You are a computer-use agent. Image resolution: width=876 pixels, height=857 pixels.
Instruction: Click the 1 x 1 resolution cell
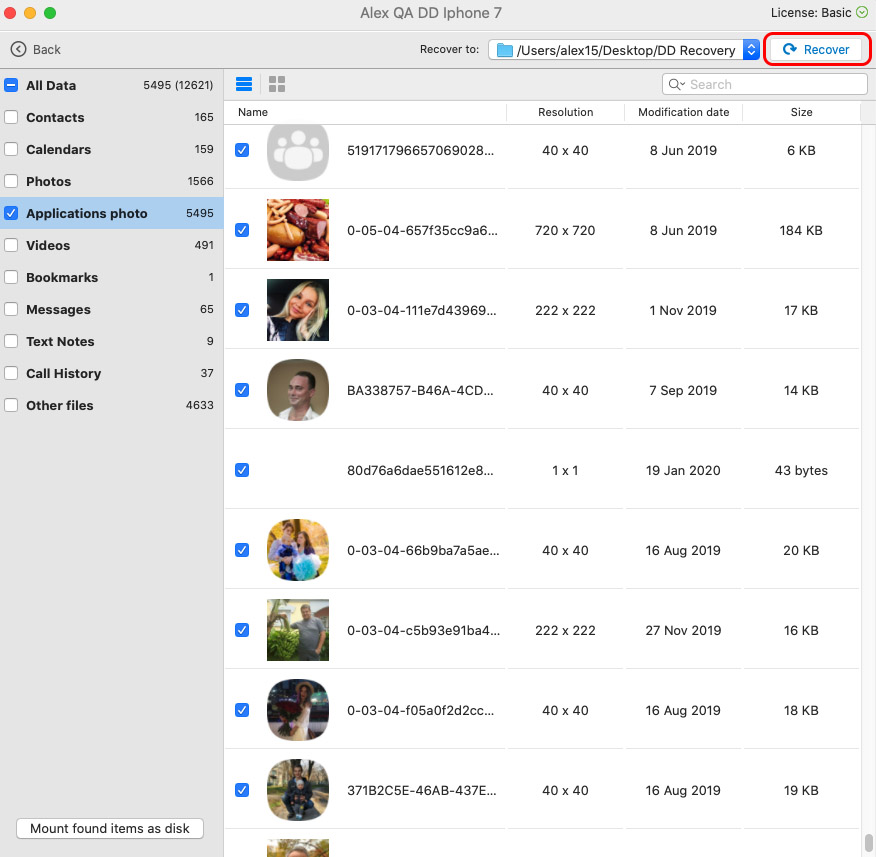[565, 470]
